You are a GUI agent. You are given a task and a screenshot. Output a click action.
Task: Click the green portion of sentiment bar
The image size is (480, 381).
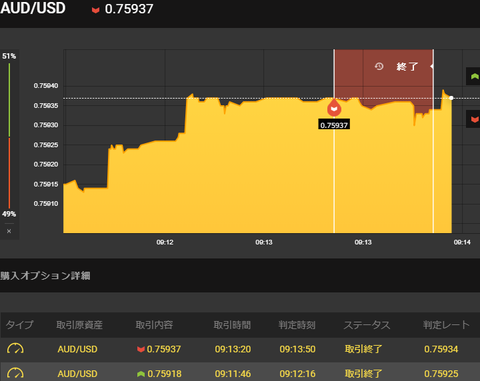click(9, 100)
